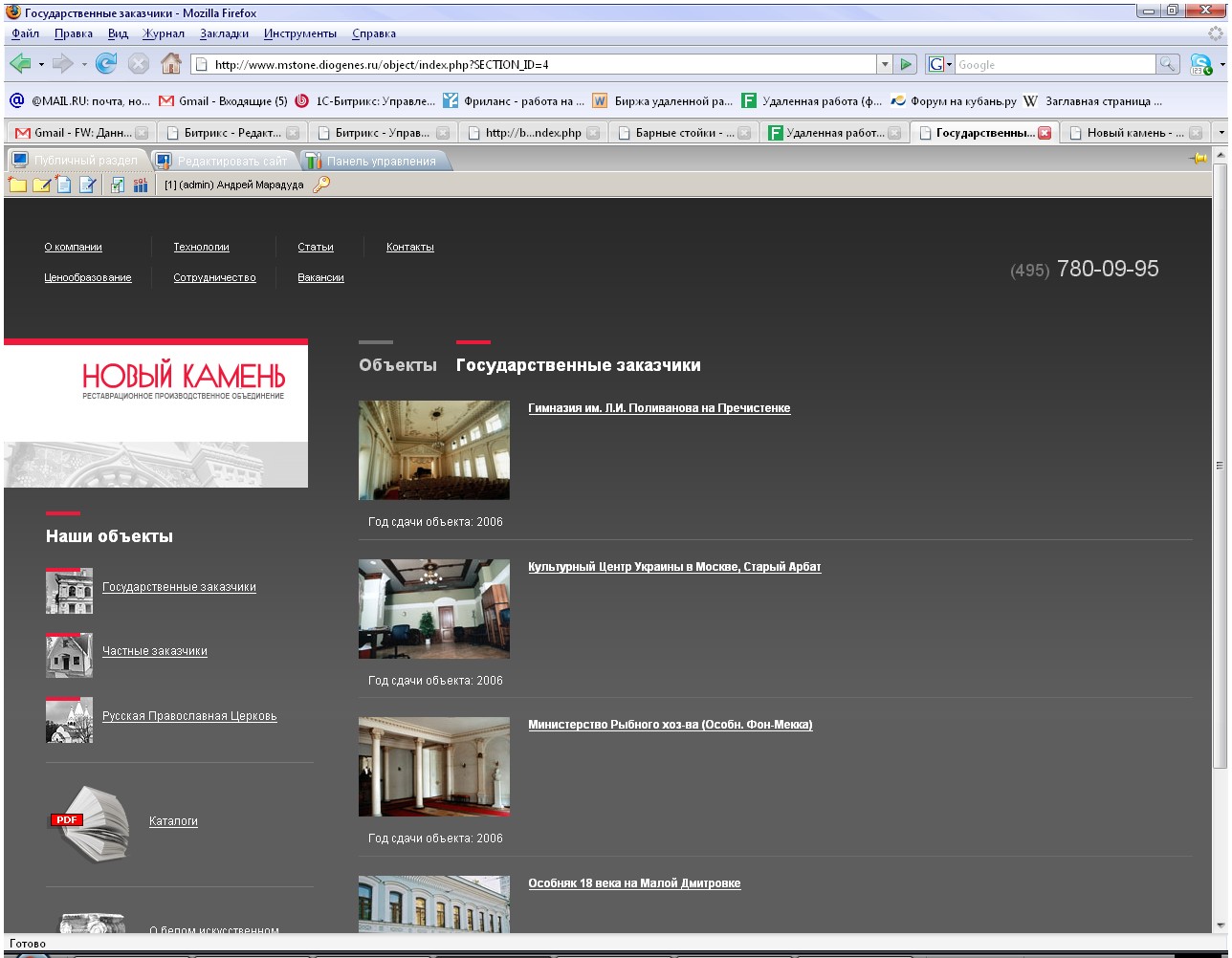Click the Skype icon in browser toolbar
Screen dimensions: 1232x958
coord(1199,65)
